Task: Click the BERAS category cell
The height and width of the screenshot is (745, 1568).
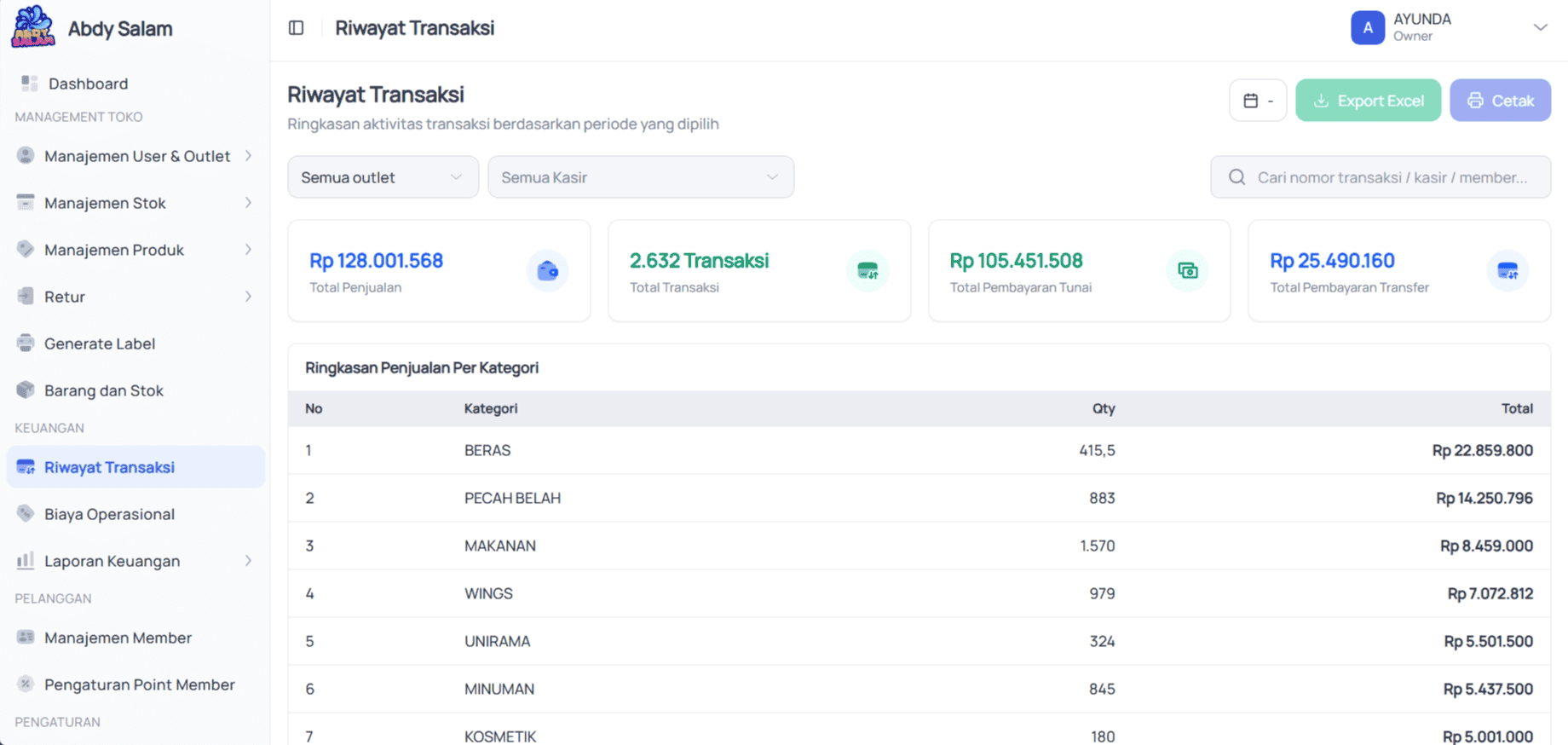Action: pos(487,450)
